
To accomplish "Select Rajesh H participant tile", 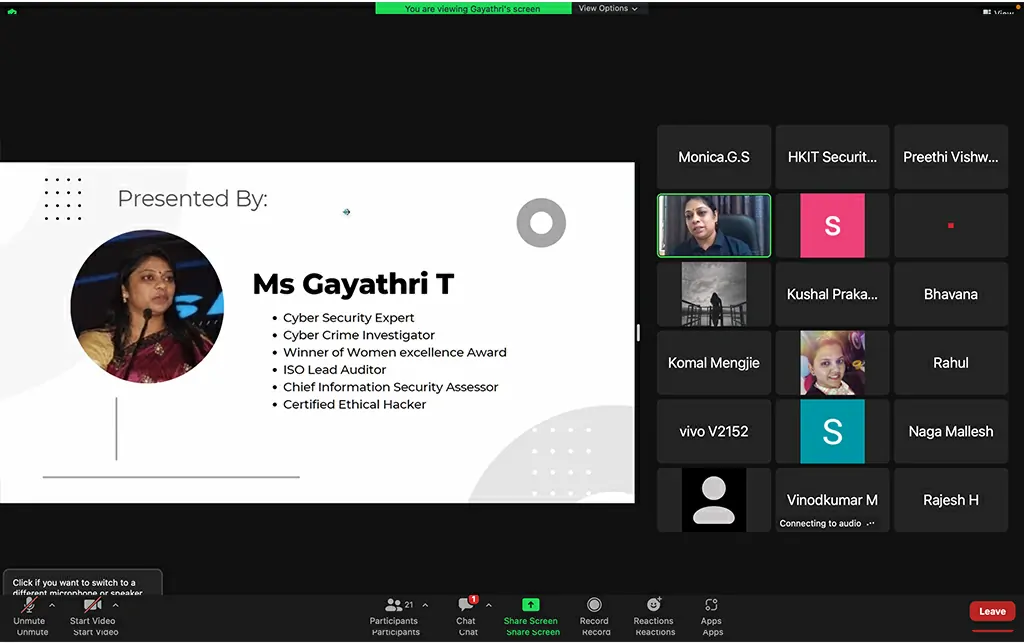I will pyautogui.click(x=950, y=500).
